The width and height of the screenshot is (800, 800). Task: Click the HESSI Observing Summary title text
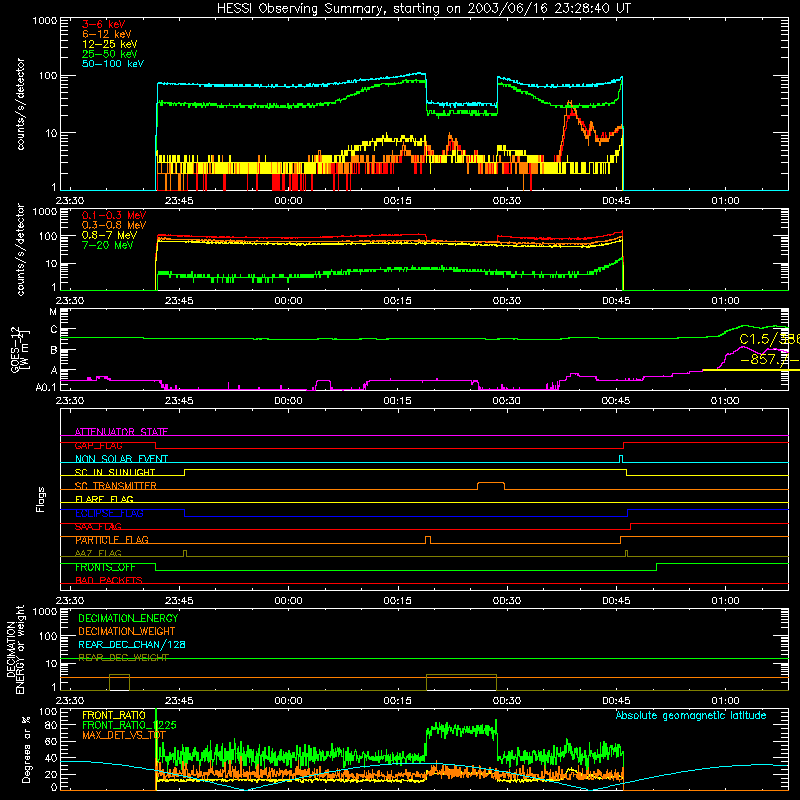coord(424,8)
